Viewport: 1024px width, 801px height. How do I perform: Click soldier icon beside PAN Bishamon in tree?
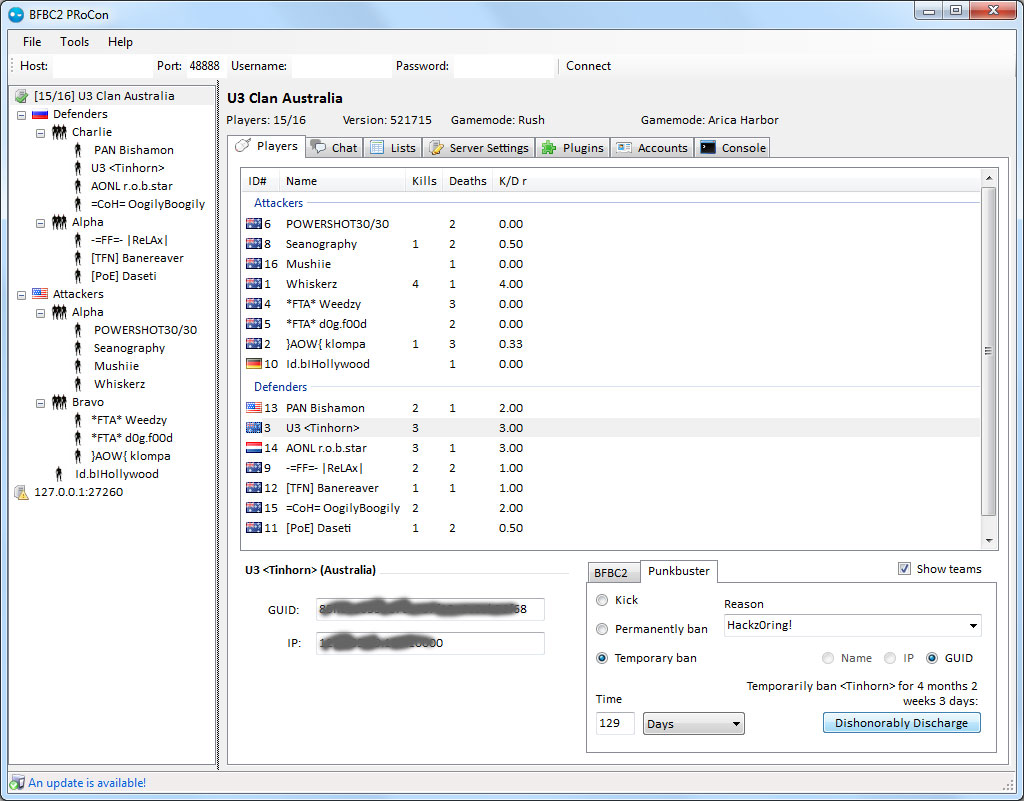(78, 150)
